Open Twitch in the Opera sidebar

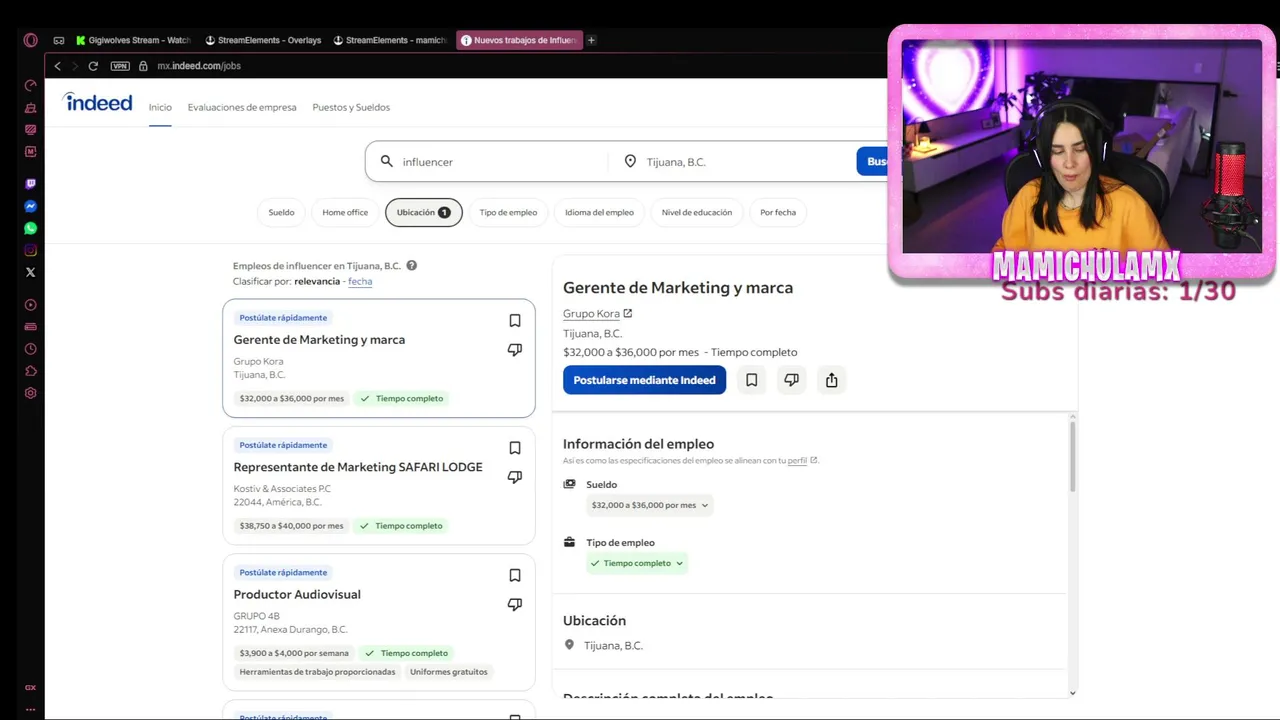(31, 184)
